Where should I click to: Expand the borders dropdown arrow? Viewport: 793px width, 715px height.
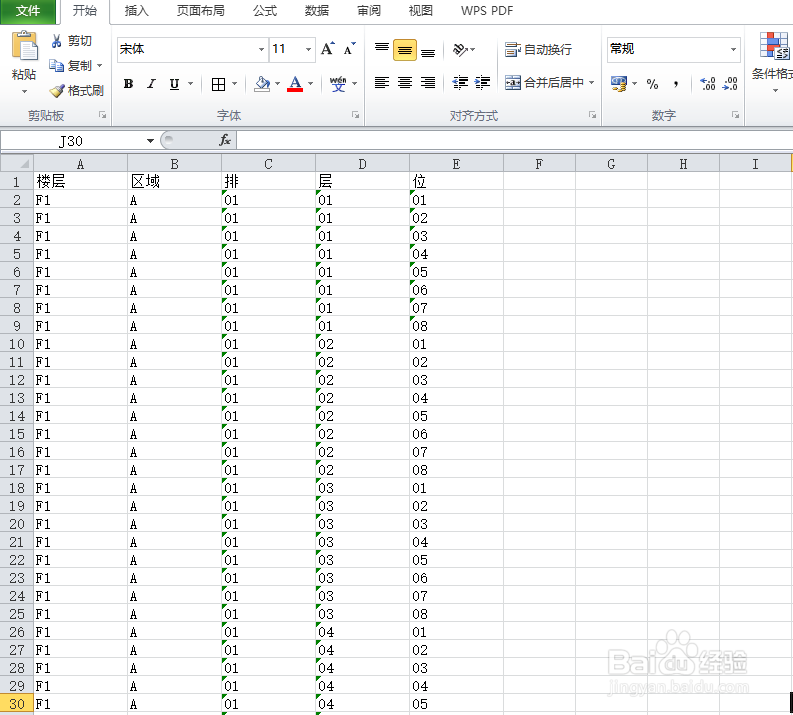point(235,84)
